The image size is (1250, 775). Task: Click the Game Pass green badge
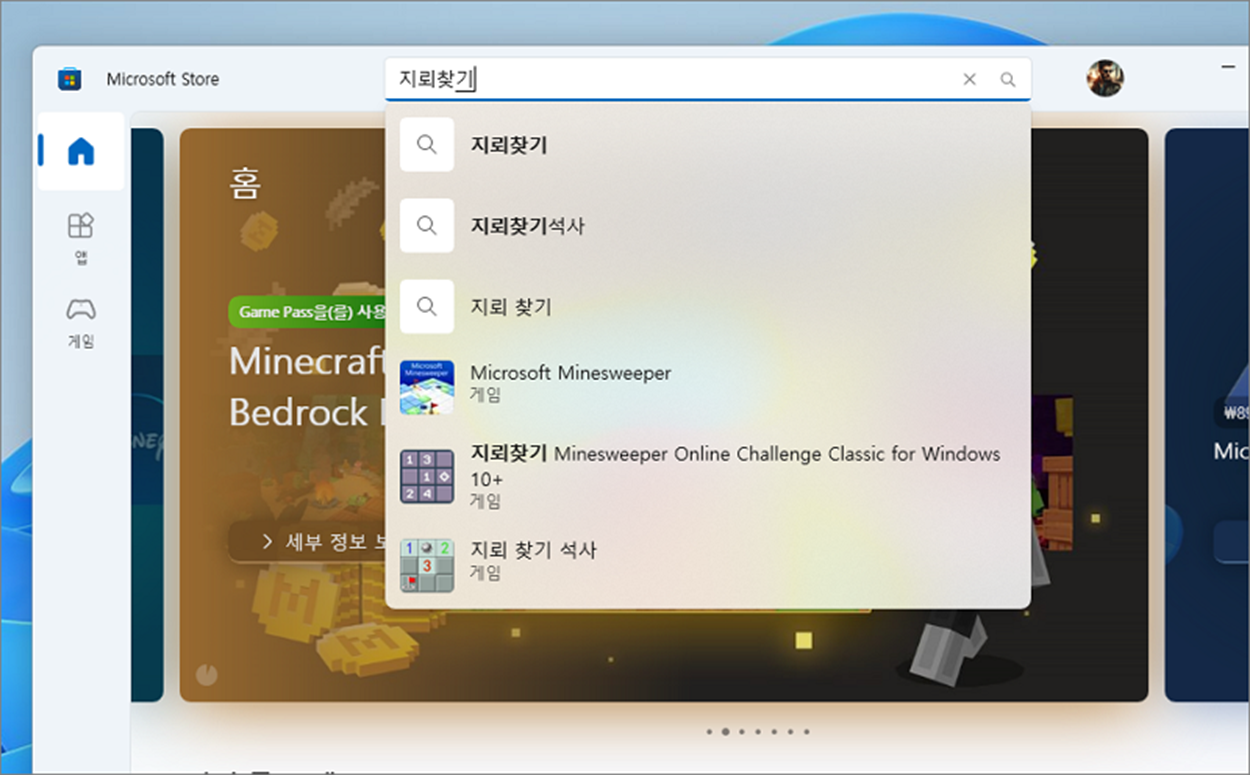[308, 312]
